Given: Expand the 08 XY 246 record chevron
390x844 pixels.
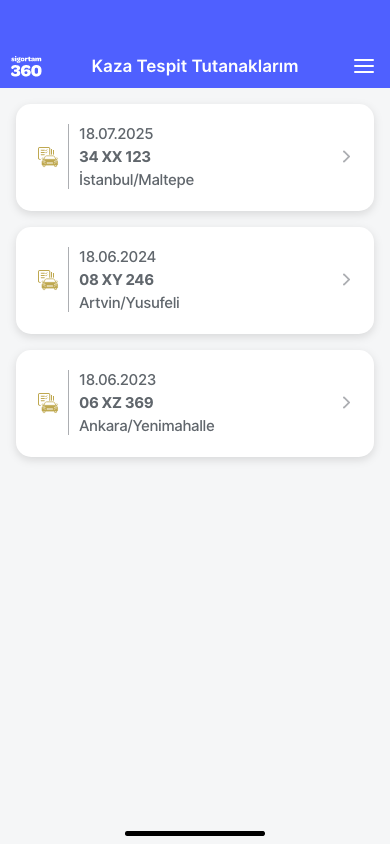Looking at the screenshot, I should pyautogui.click(x=346, y=280).
